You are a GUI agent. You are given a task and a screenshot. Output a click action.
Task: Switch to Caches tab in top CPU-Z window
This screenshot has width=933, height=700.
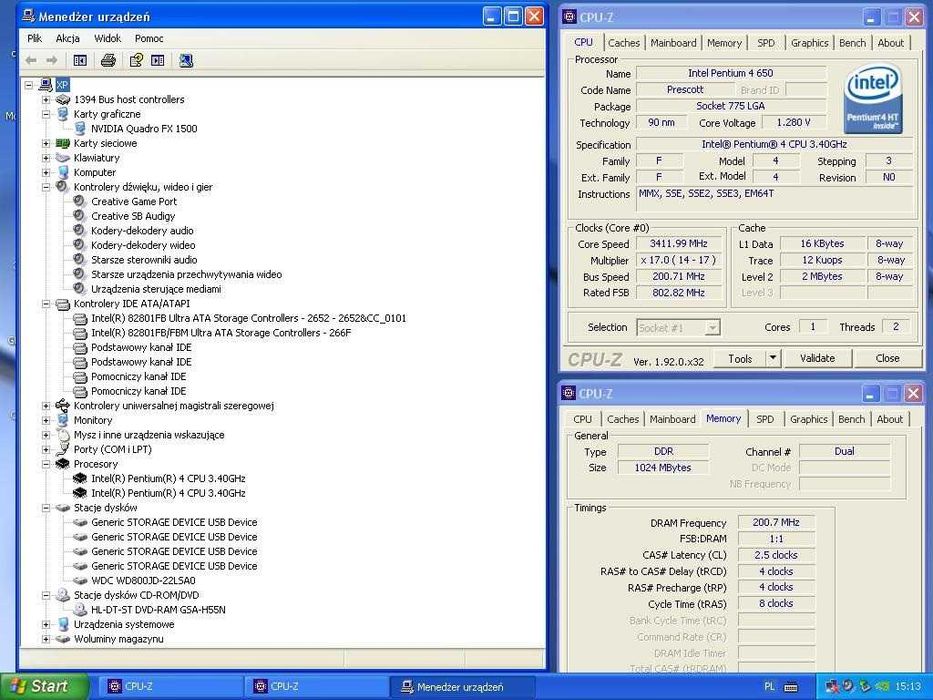click(x=624, y=43)
